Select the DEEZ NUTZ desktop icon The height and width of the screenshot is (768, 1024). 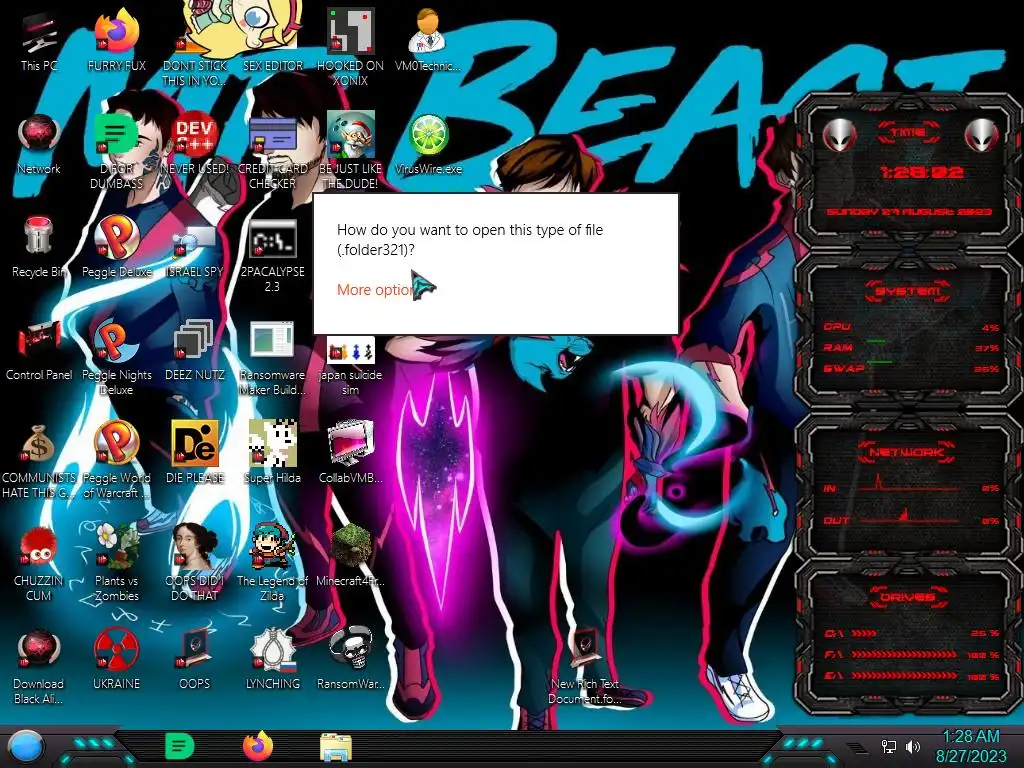pos(194,351)
